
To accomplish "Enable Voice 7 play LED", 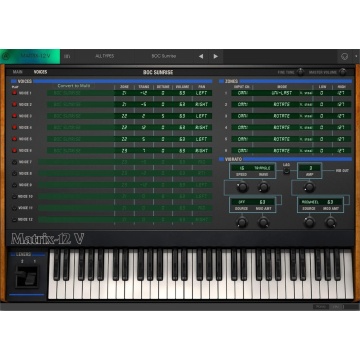I will pyautogui.click(x=14, y=162).
